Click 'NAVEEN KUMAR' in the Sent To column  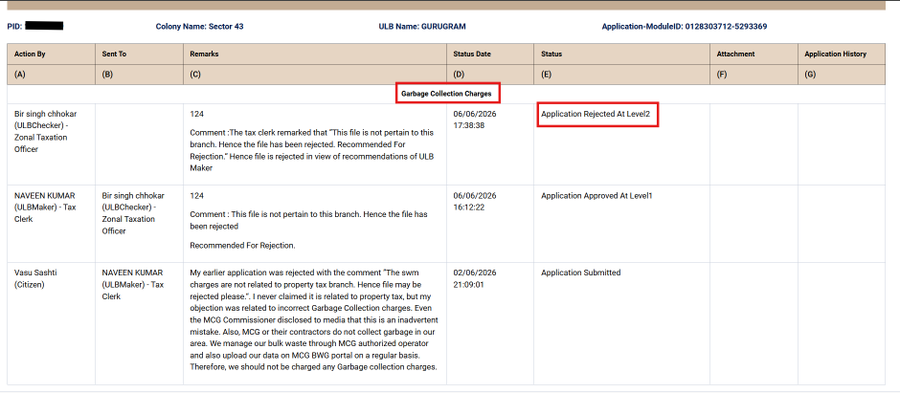coord(132,273)
